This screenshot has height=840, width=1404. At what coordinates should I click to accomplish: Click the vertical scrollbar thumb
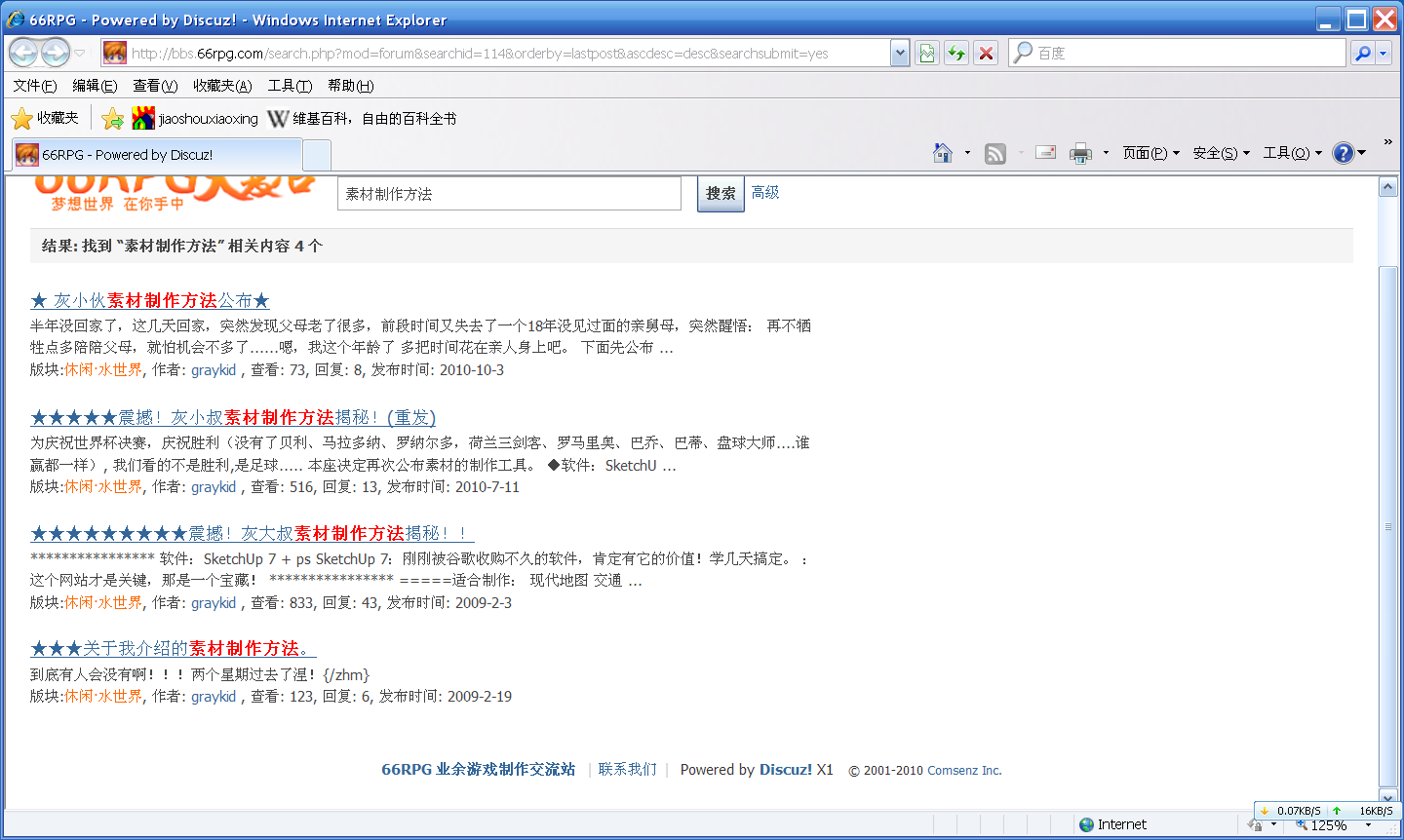[x=1388, y=526]
